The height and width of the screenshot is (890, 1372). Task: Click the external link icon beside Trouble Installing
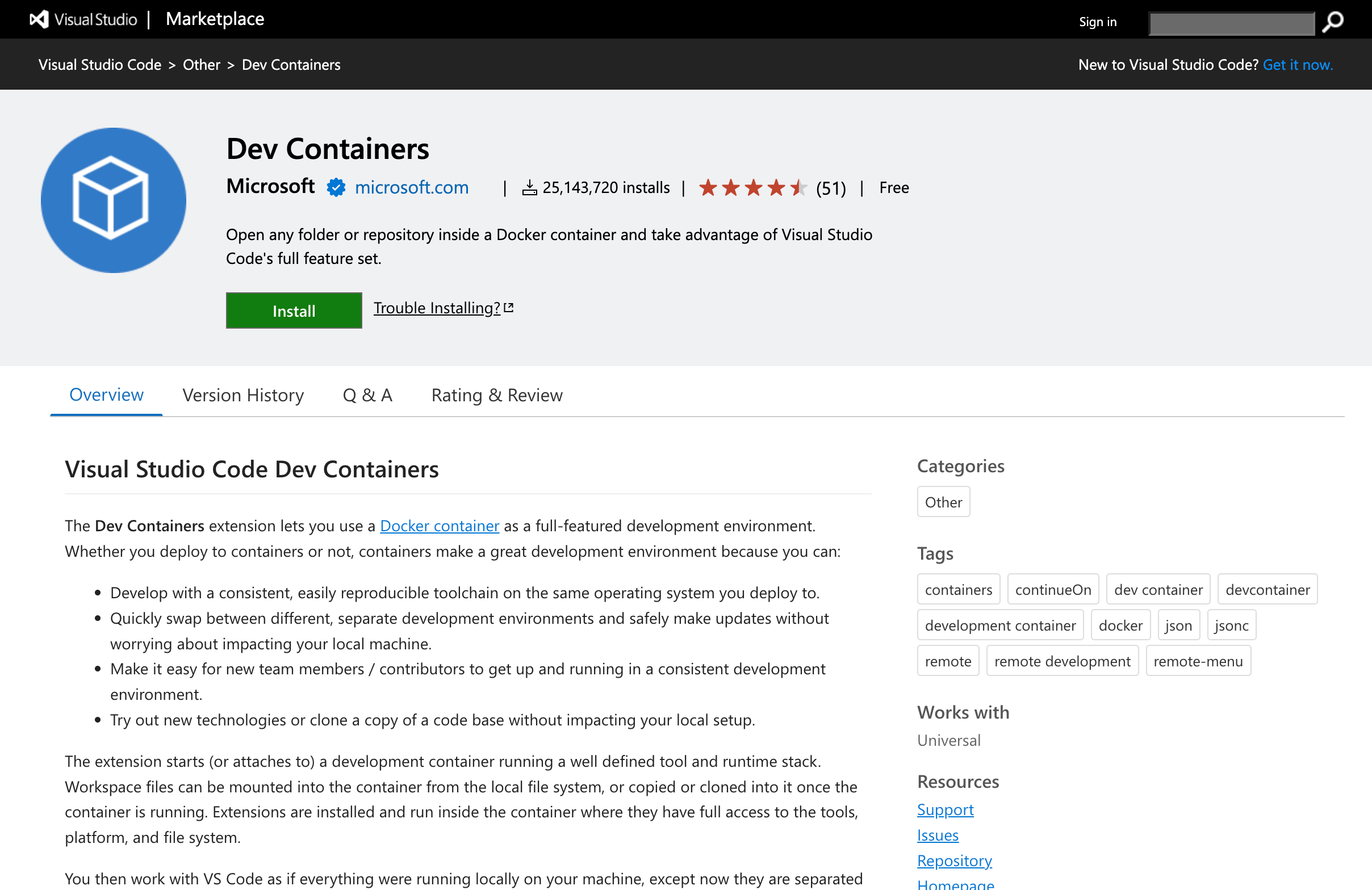click(x=508, y=308)
